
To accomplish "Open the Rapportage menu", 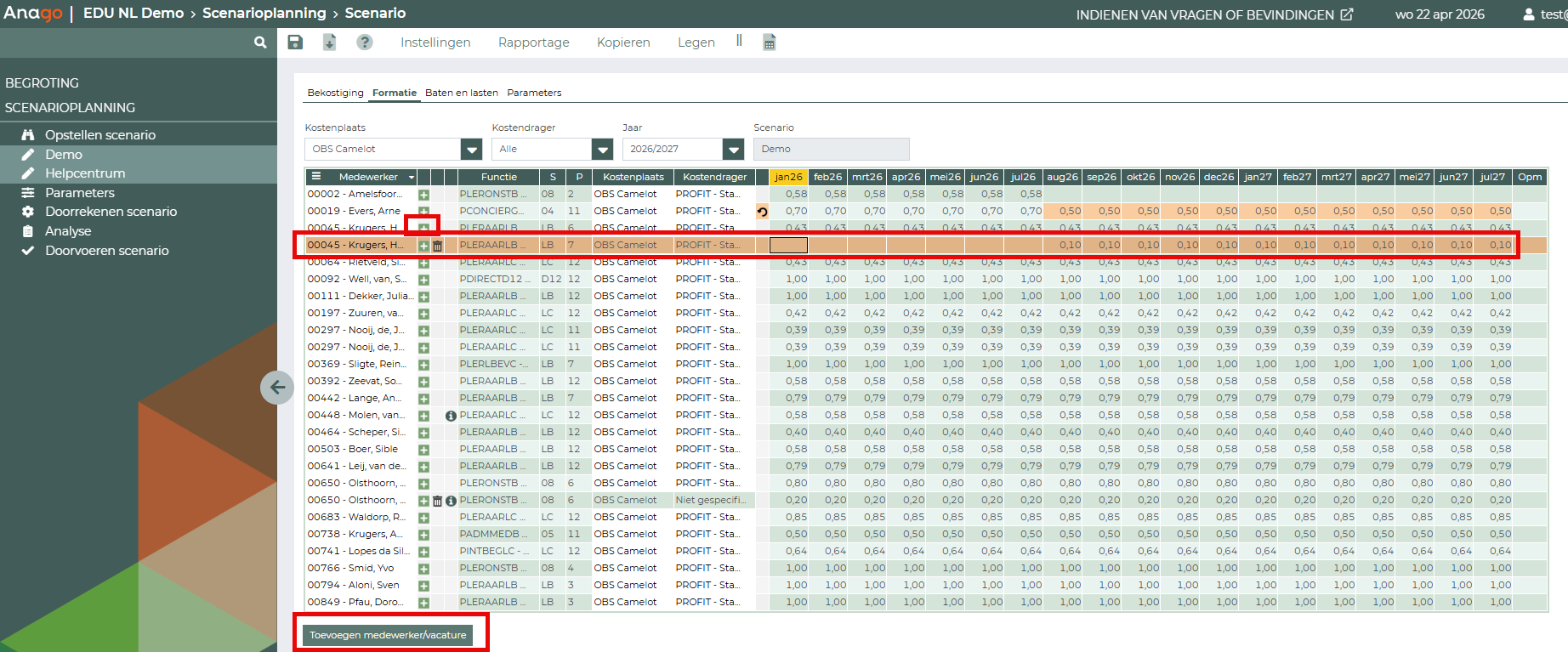I will pos(533,43).
